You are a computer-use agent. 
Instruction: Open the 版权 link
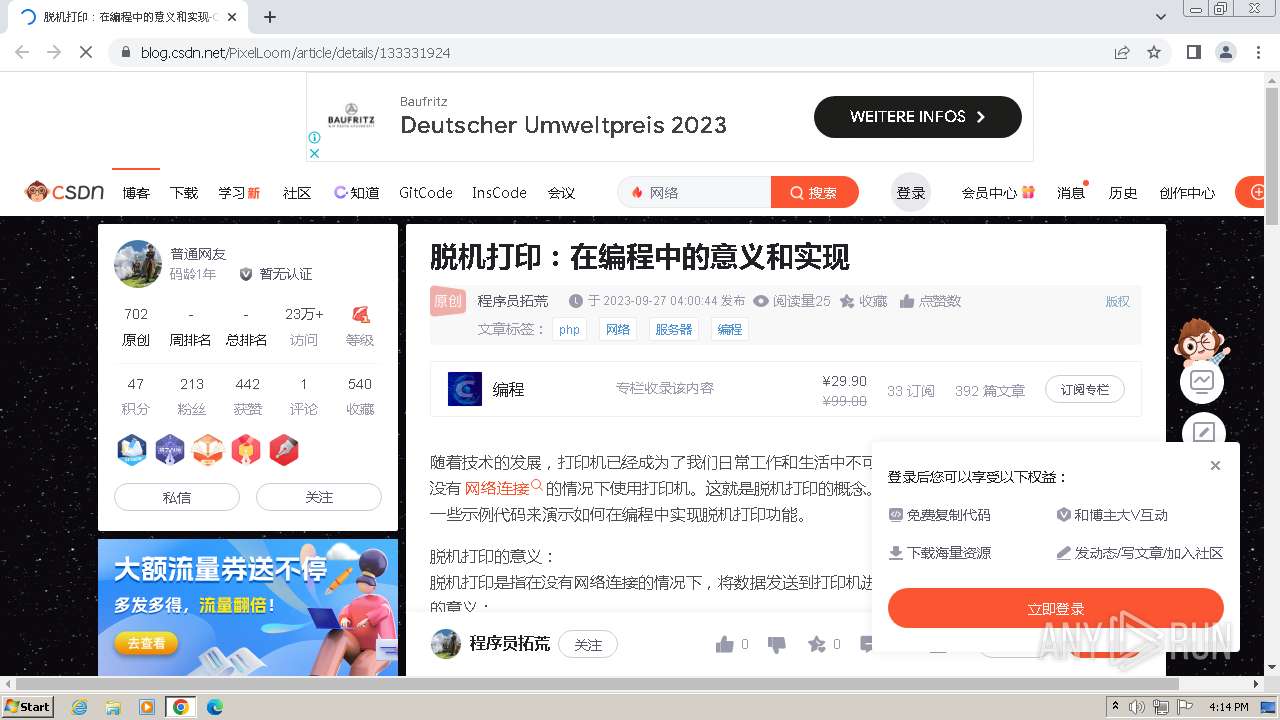click(x=1117, y=301)
